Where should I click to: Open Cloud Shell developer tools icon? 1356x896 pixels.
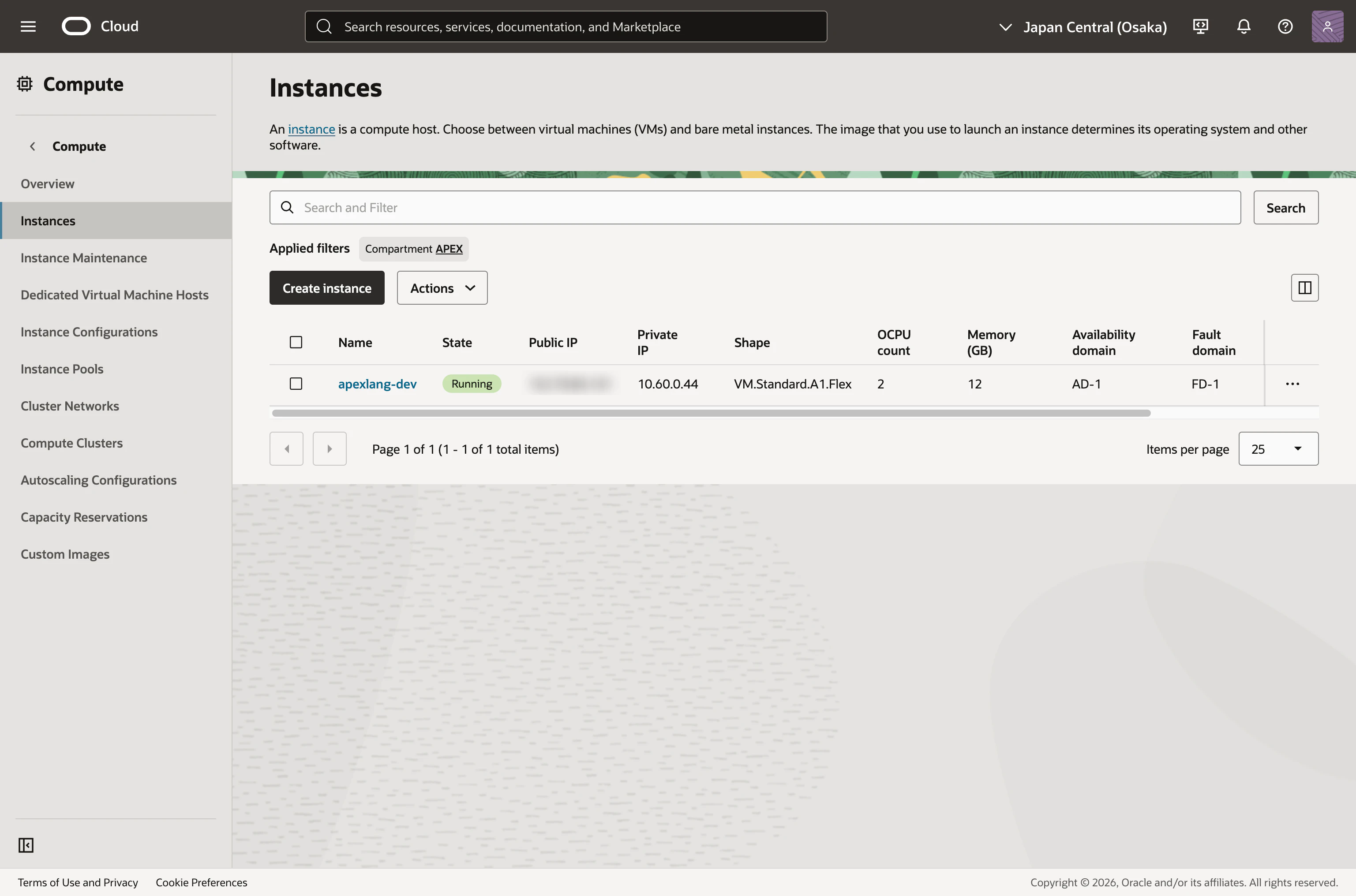click(1201, 26)
